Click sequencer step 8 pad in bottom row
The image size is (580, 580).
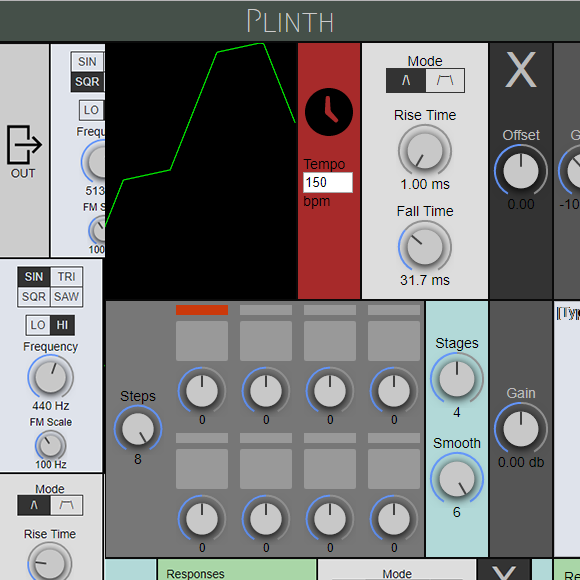pos(394,469)
